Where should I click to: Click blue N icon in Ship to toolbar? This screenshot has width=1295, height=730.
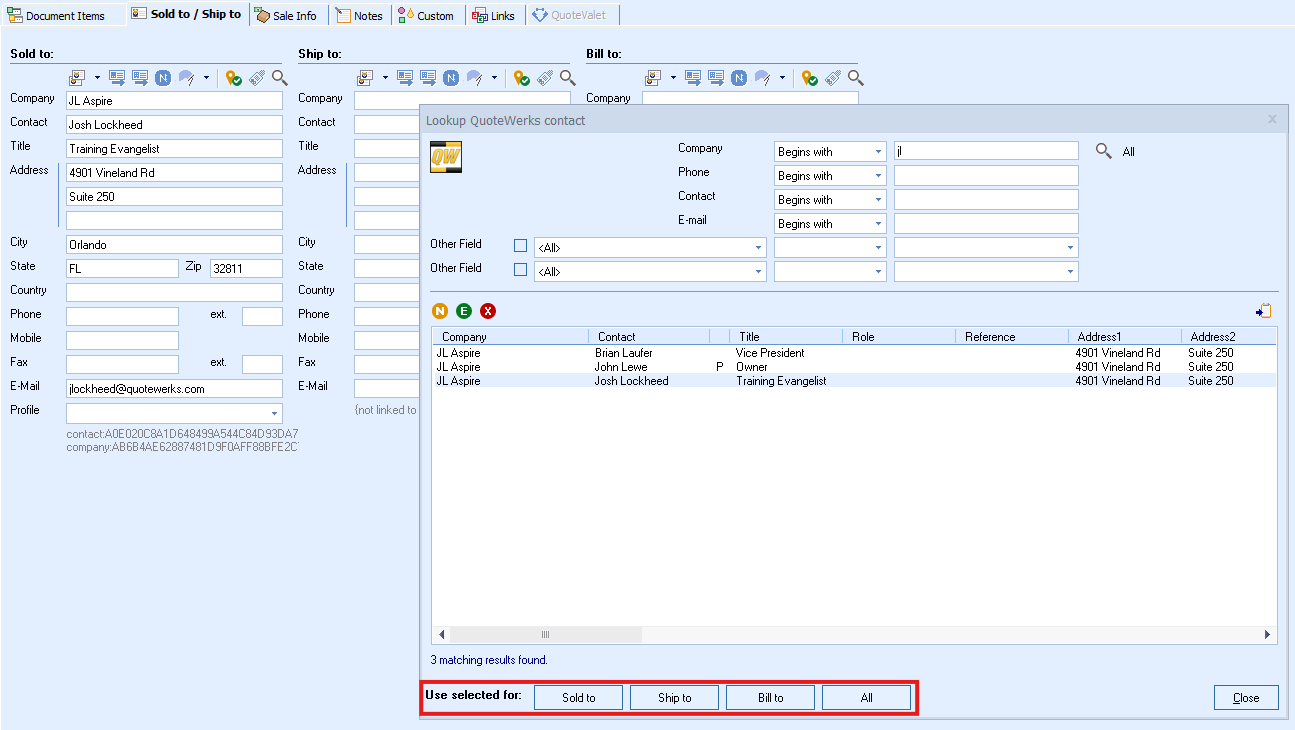tap(451, 78)
